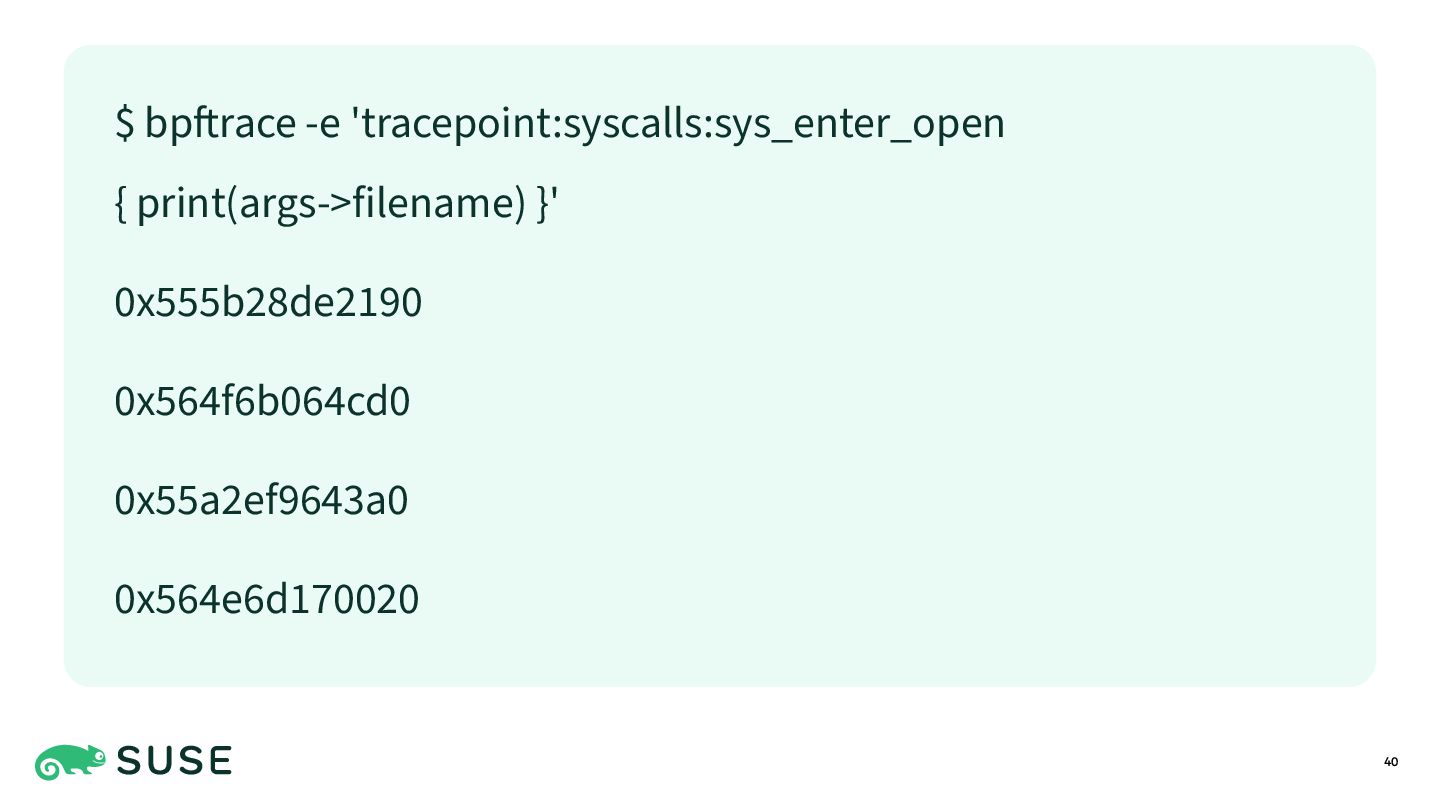
Task: Click print(args->filename) expression
Action: pos(331,204)
